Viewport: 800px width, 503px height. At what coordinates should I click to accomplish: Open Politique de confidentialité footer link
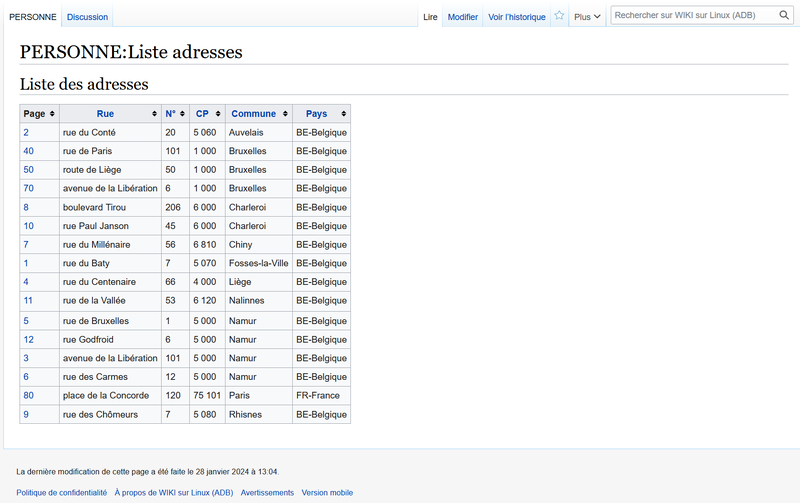click(x=62, y=493)
